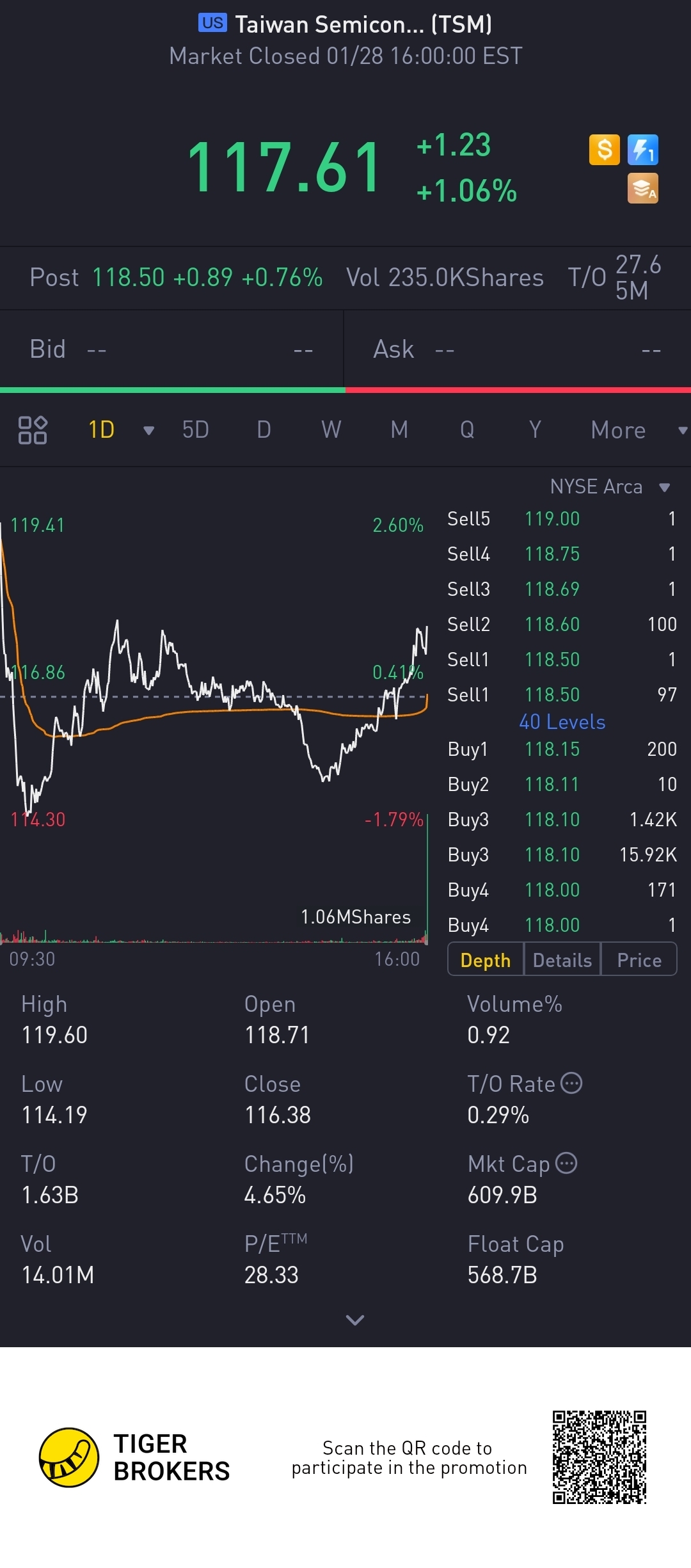Tap the Open 118.71 value
This screenshot has width=691, height=1568.
[x=277, y=1035]
